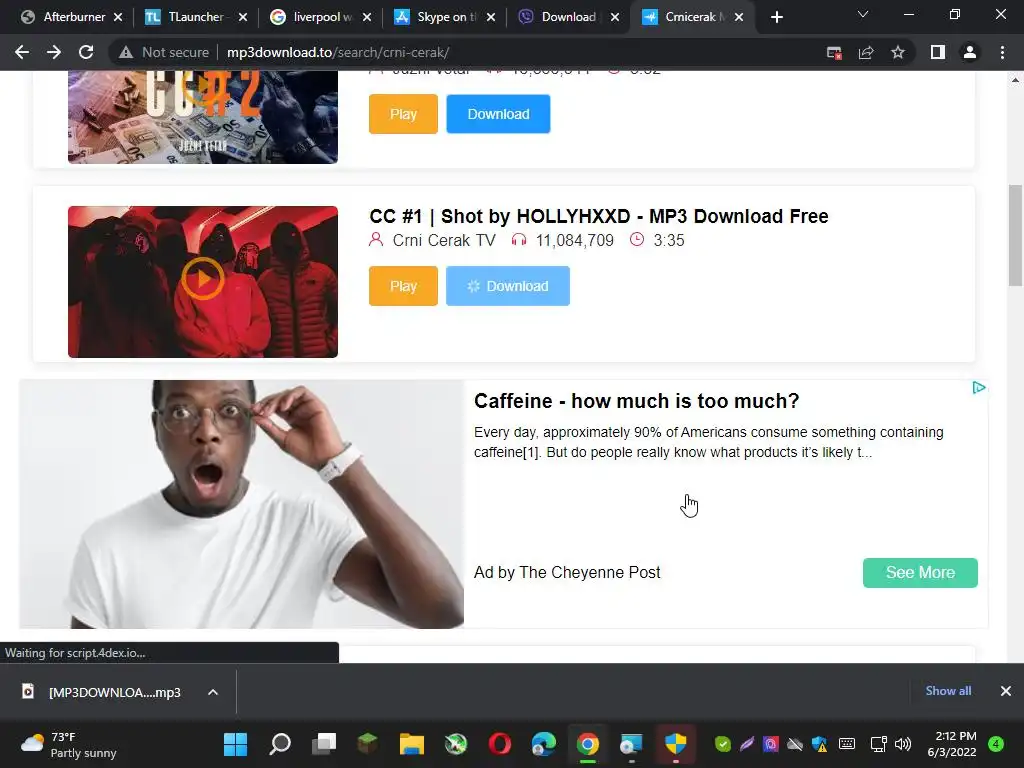This screenshot has width=1024, height=768.
Task: Open the volume control tray icon
Action: tap(903, 744)
